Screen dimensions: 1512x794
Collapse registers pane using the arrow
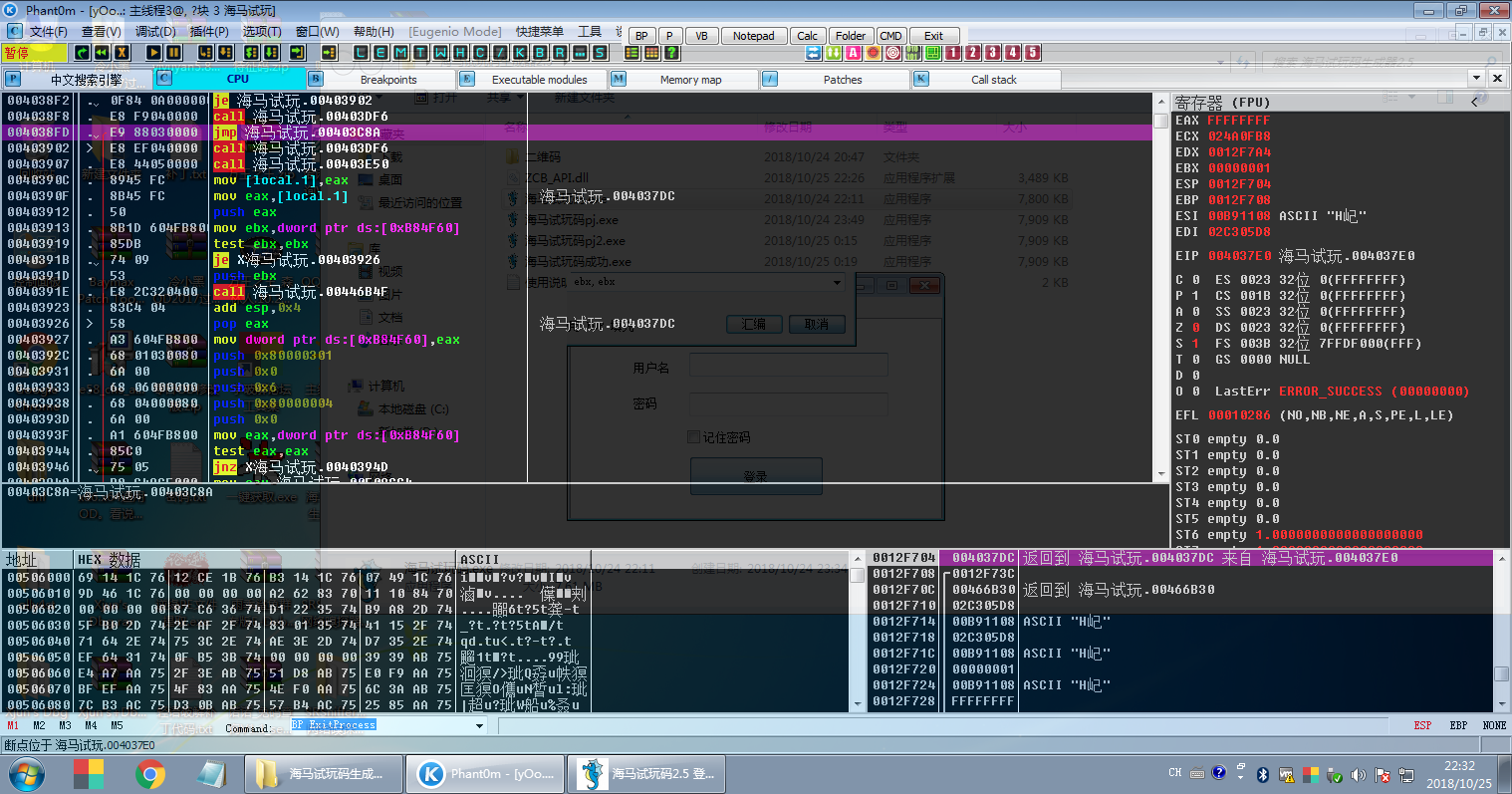1475,102
